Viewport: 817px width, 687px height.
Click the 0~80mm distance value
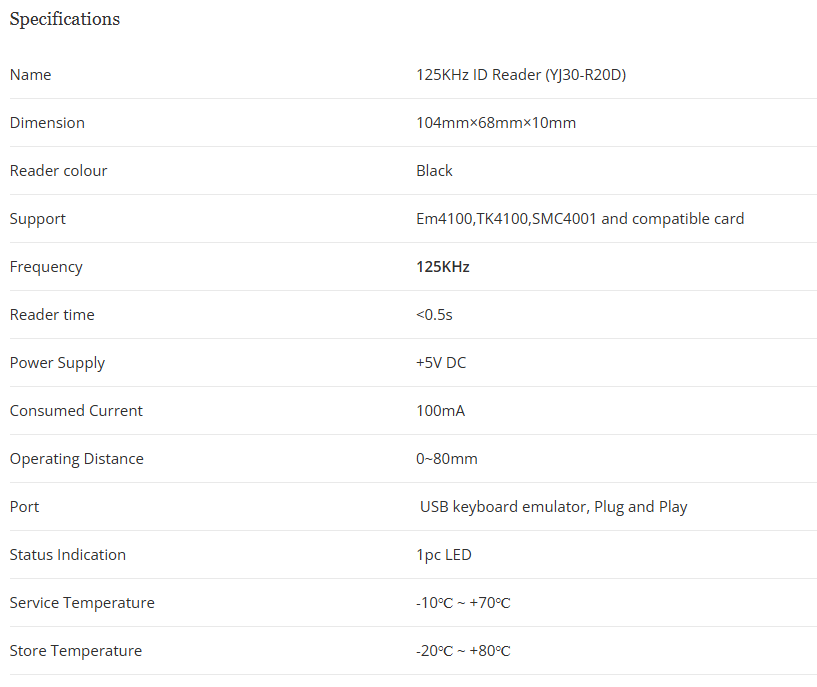pos(446,459)
